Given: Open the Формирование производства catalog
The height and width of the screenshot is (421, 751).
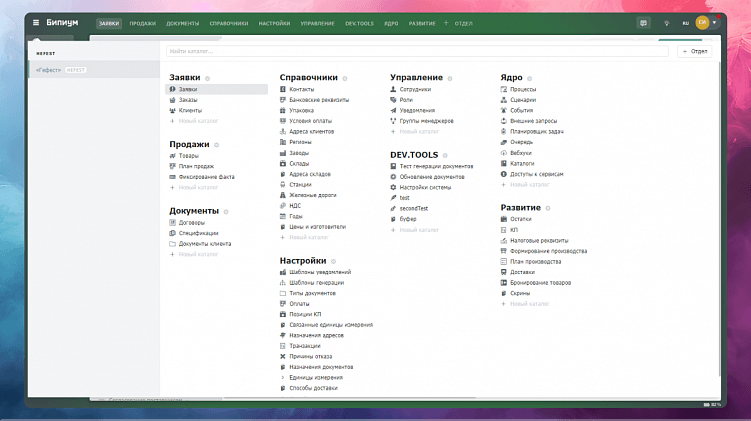Looking at the screenshot, I should pyautogui.click(x=548, y=251).
